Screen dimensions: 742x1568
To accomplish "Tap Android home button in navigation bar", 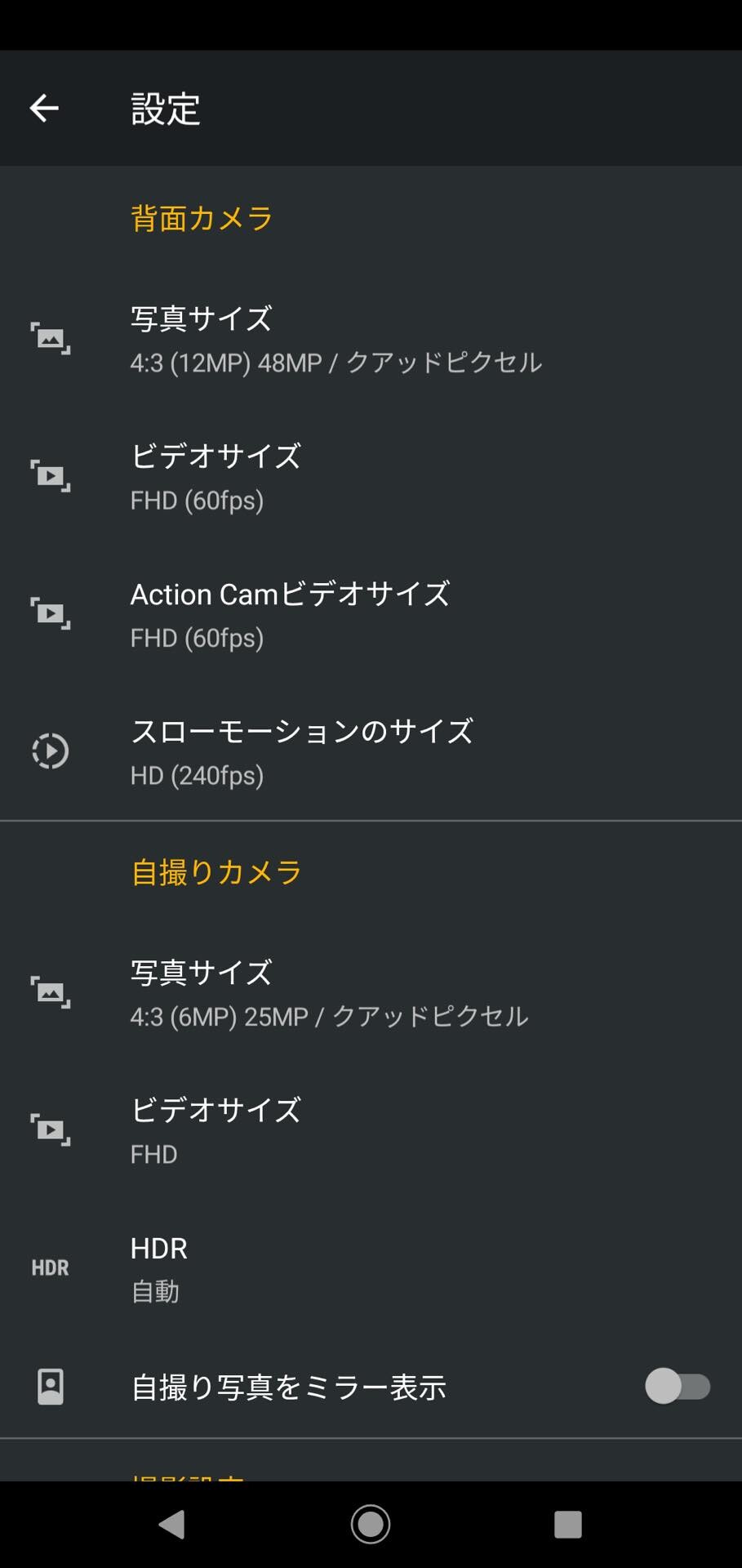I will coord(371,1524).
